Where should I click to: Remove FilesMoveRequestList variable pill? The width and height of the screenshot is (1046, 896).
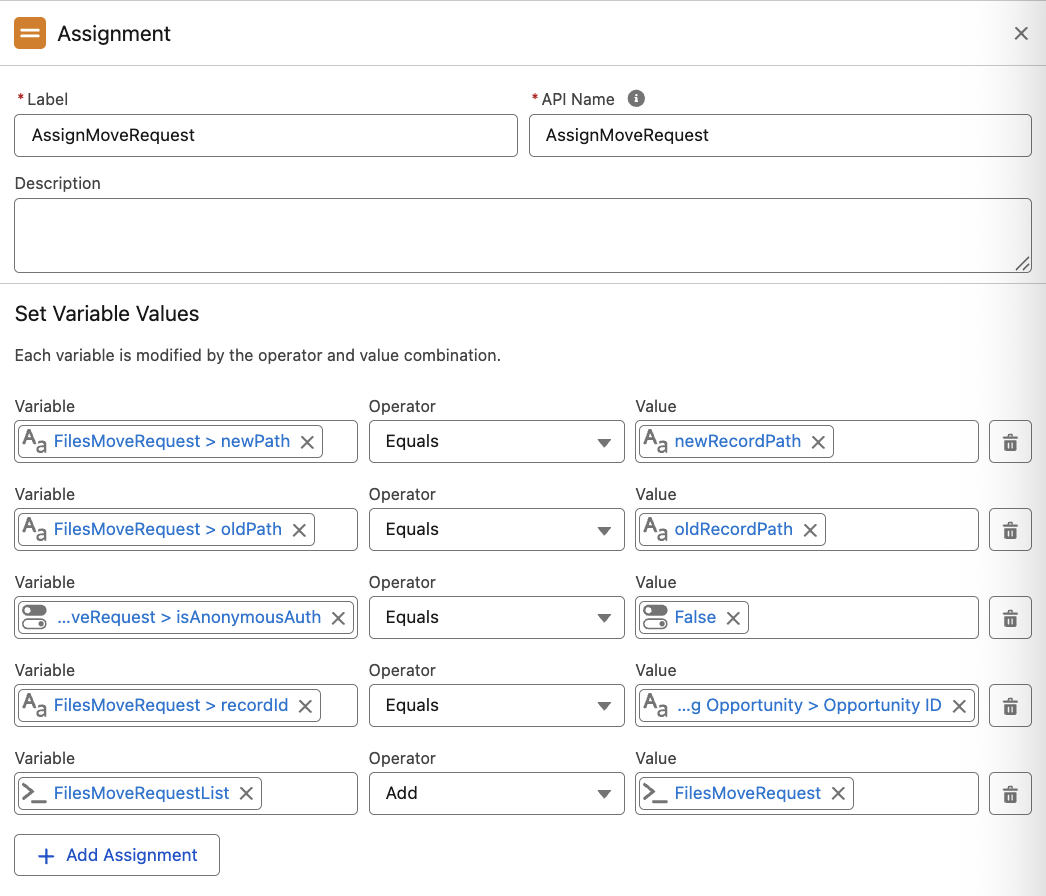pyautogui.click(x=246, y=794)
